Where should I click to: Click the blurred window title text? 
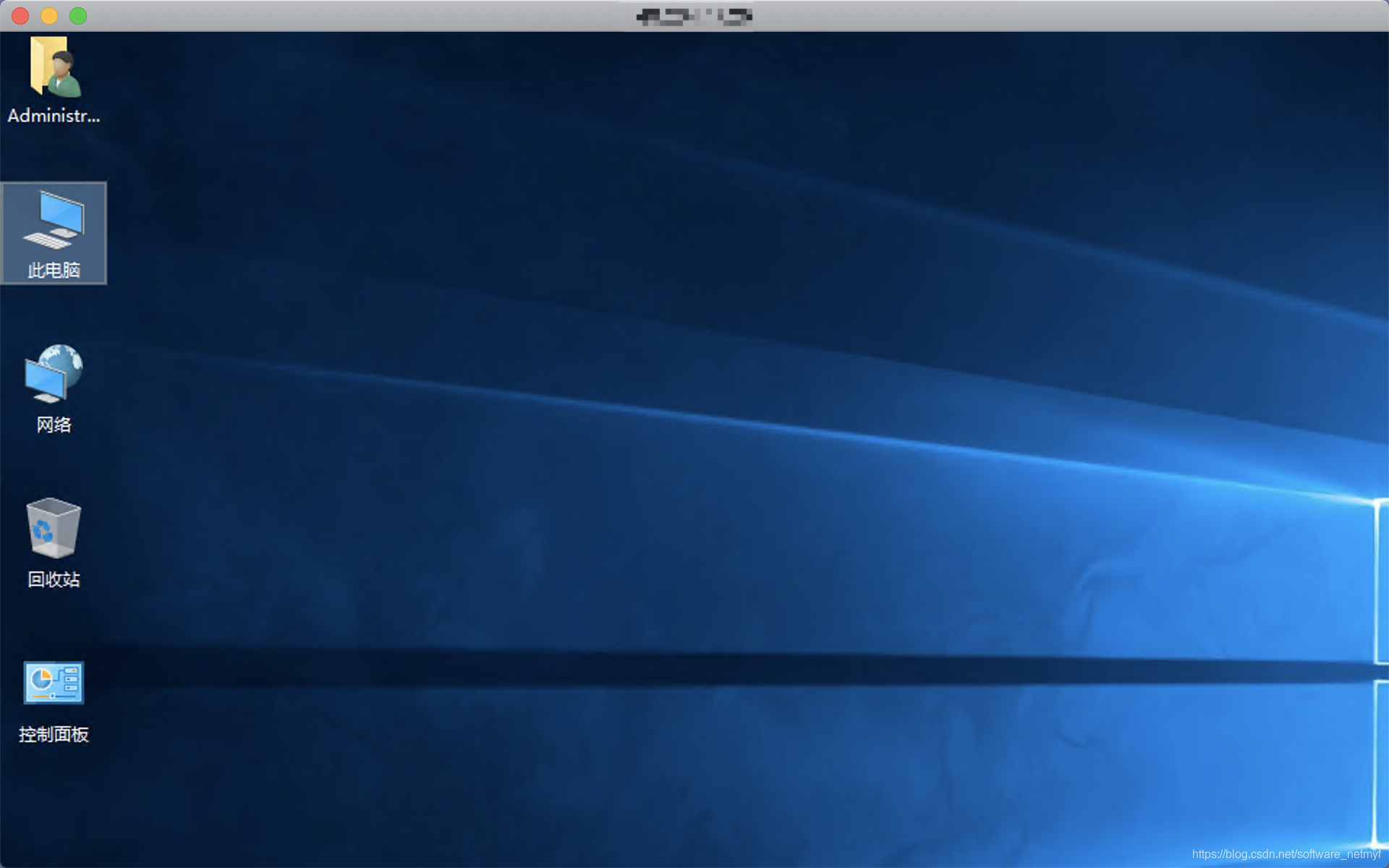click(694, 17)
